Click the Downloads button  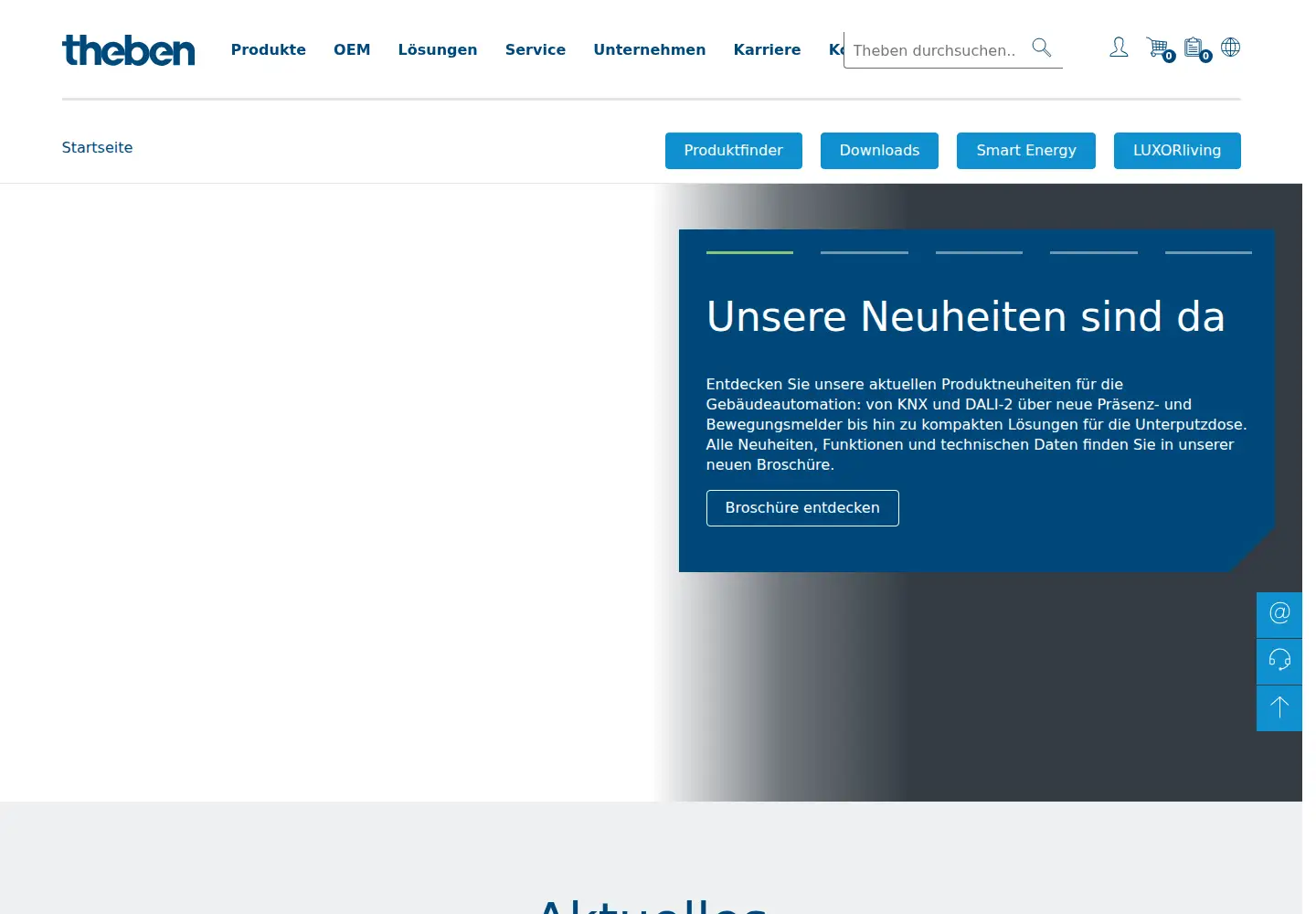coord(879,151)
